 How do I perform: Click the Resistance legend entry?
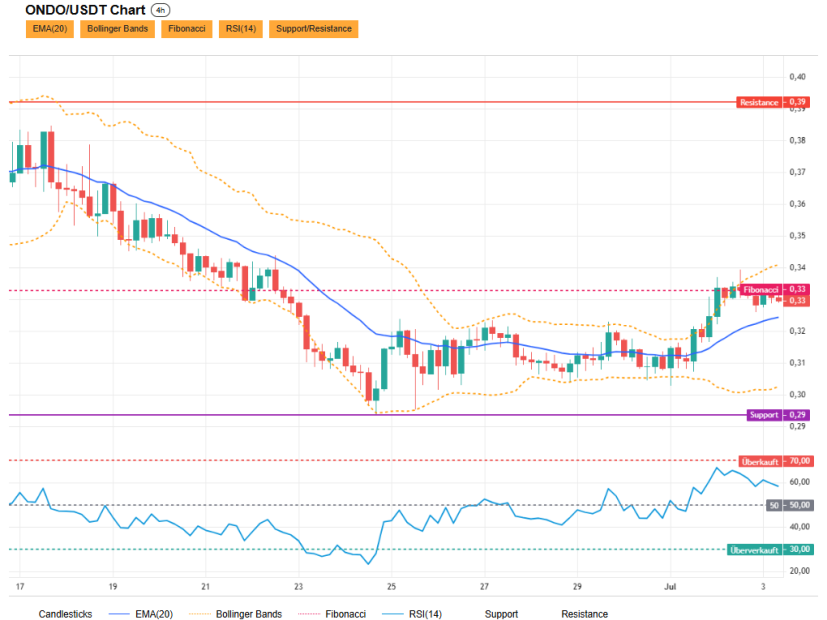click(584, 614)
